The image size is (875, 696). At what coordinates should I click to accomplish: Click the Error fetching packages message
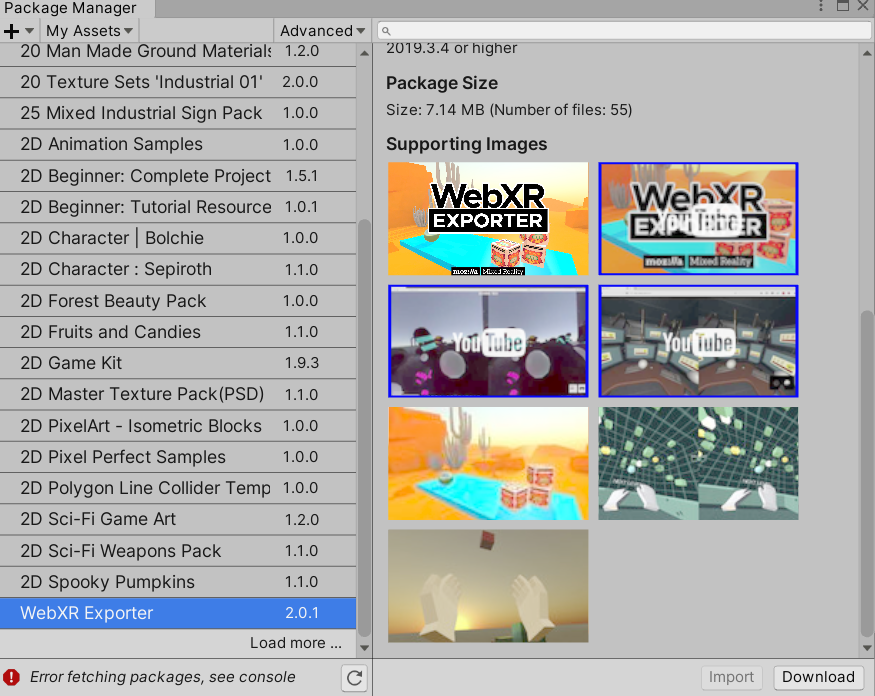162,677
